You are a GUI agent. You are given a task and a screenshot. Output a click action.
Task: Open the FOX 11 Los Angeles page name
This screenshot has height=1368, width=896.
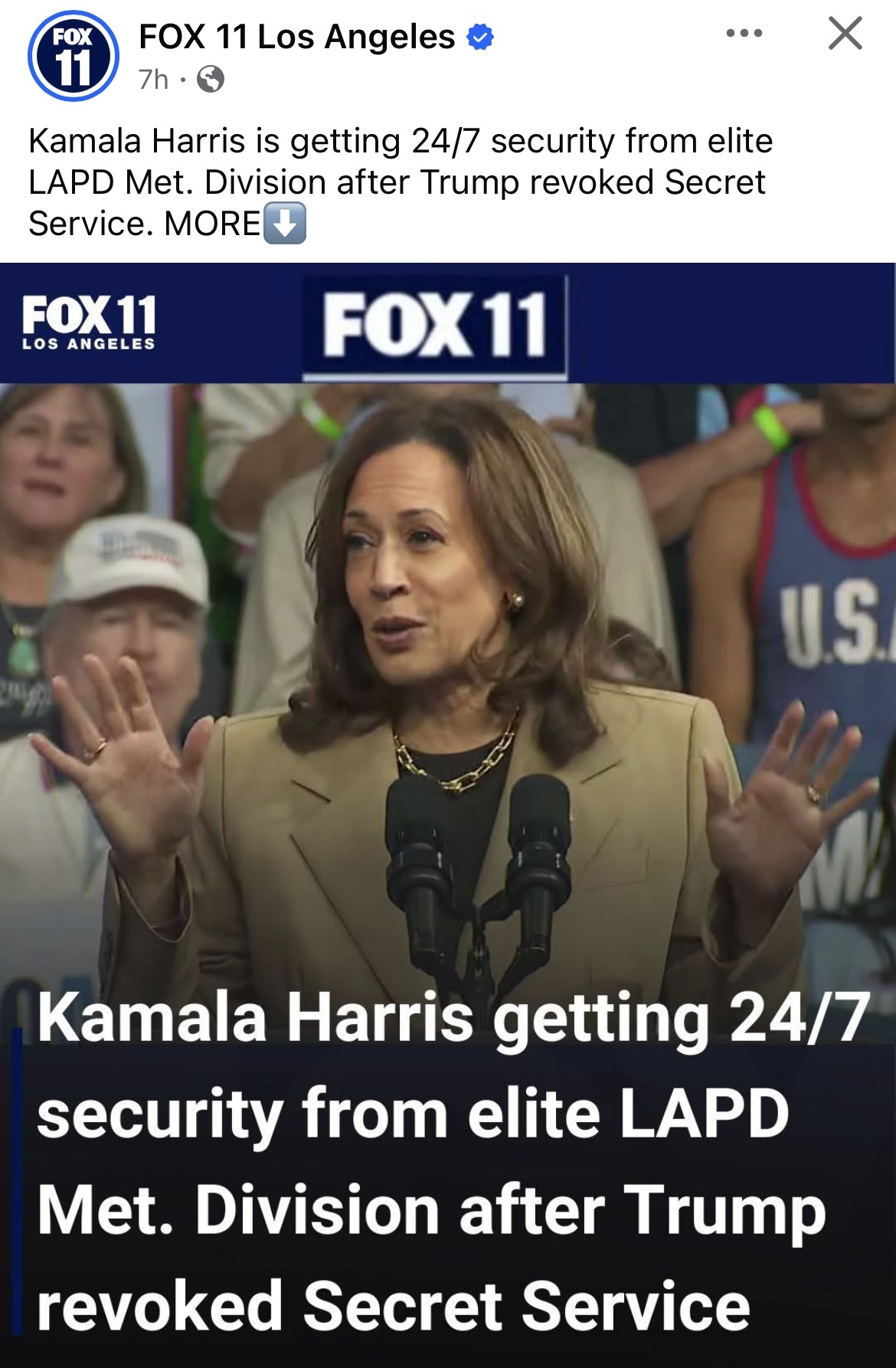coord(297,37)
